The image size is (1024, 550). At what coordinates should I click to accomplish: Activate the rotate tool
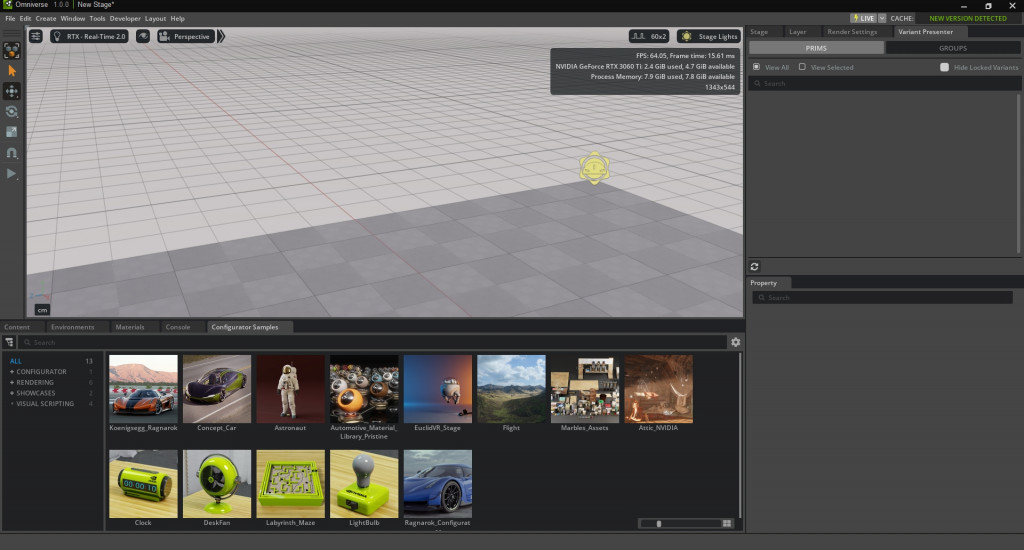12,112
